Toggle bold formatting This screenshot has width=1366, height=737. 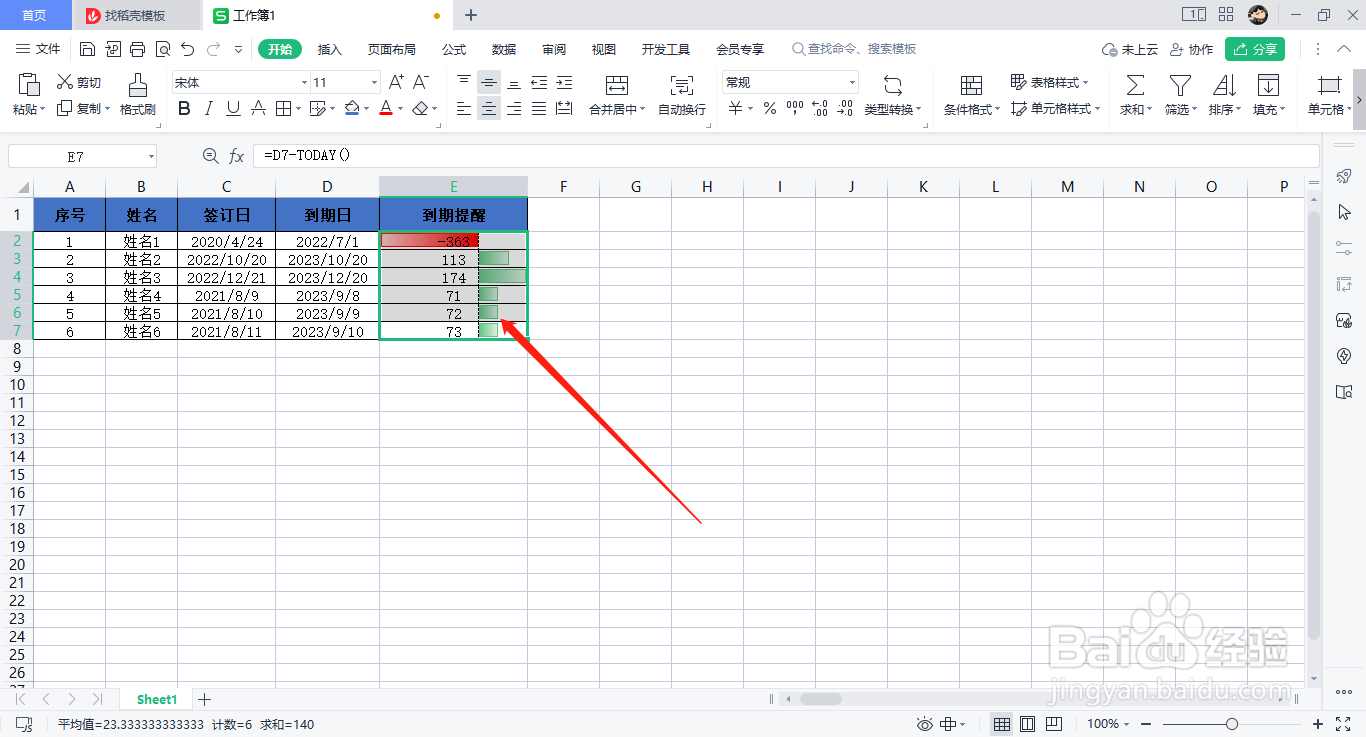pos(184,108)
